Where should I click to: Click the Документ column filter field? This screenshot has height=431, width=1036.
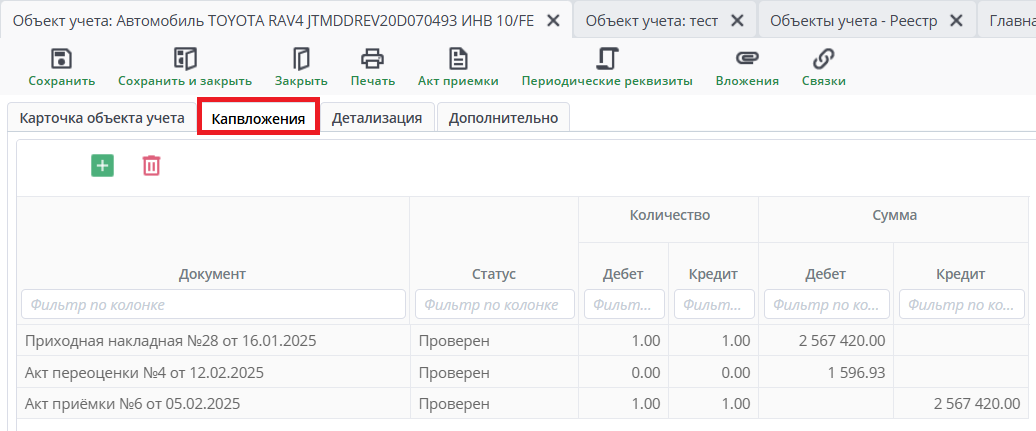point(213,304)
